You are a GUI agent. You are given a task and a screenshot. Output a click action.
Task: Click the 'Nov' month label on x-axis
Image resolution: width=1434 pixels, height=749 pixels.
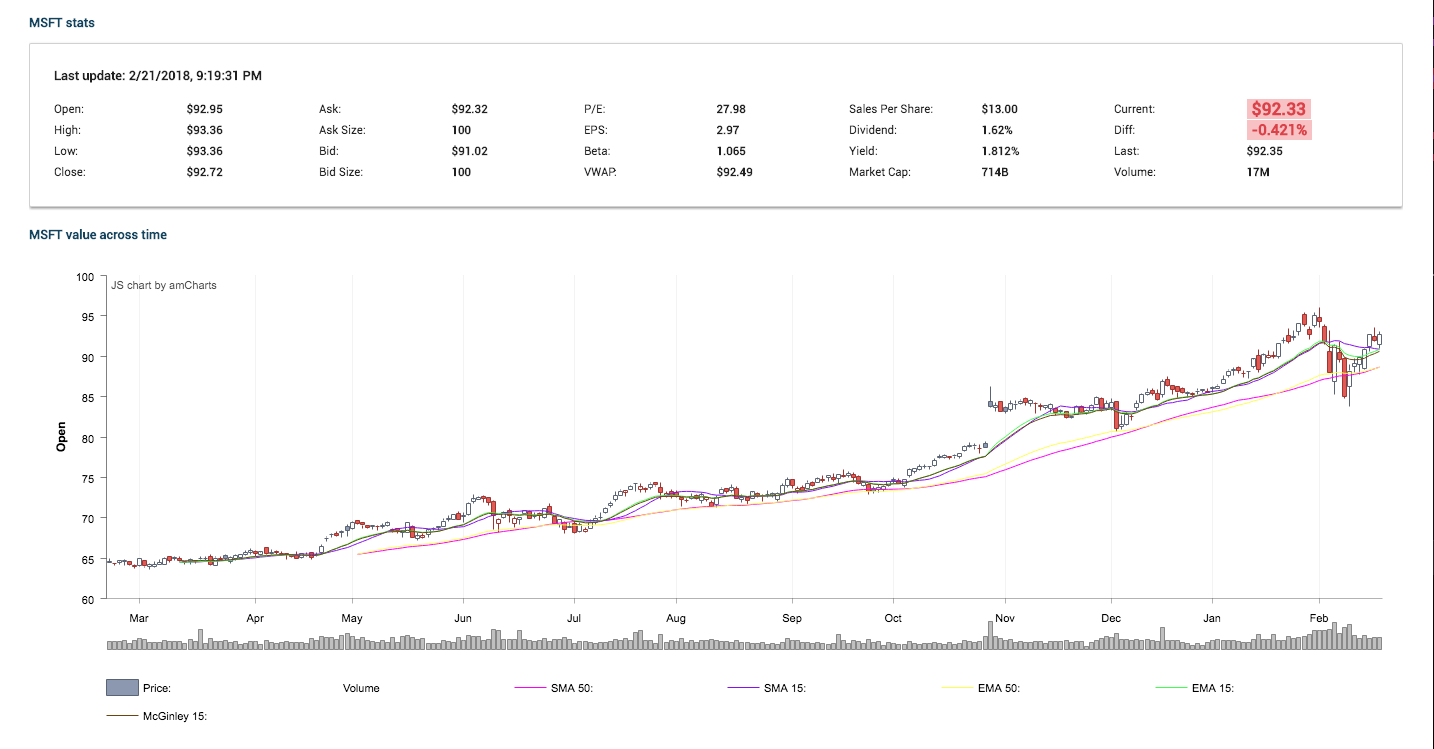(1005, 618)
